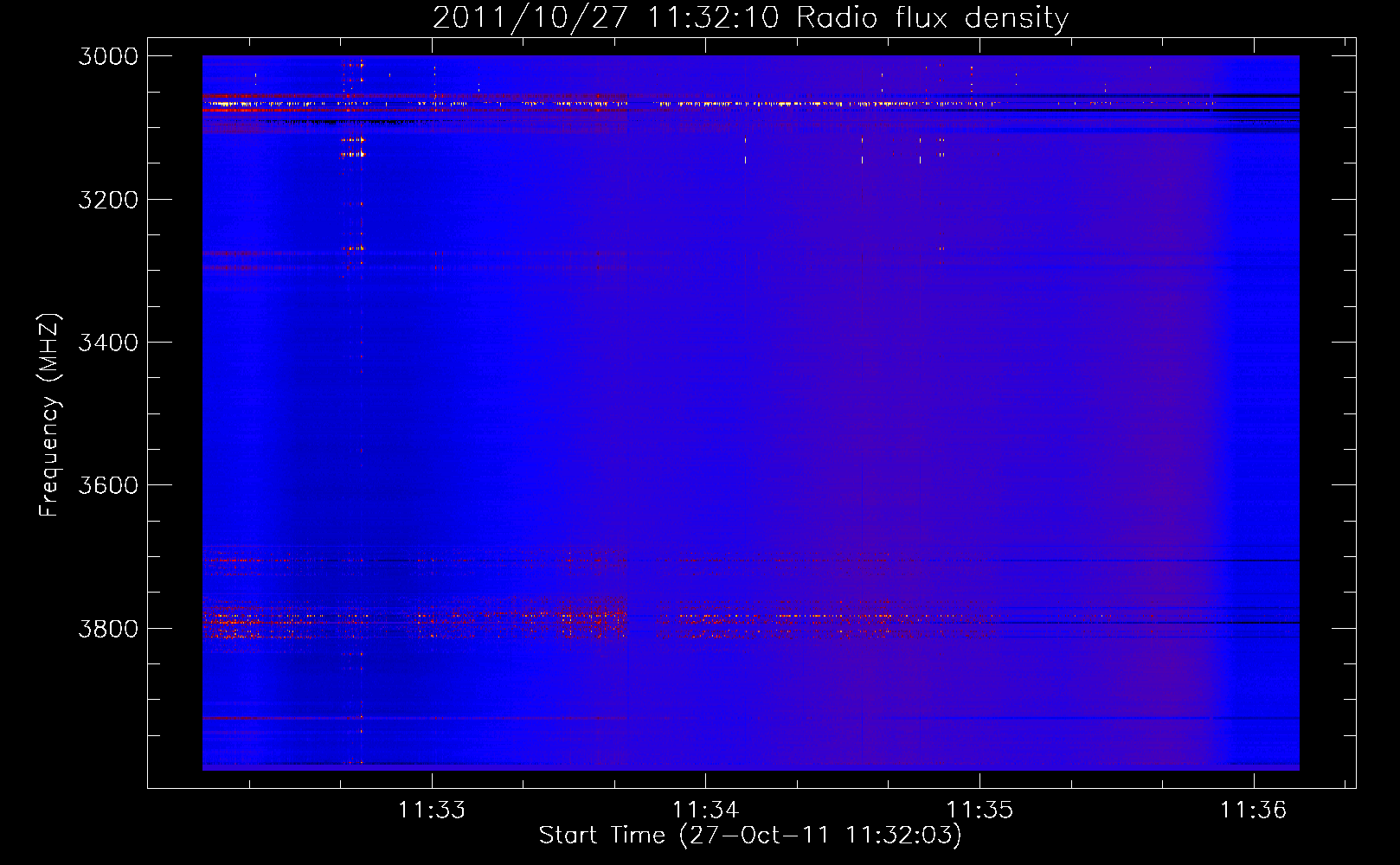This screenshot has width=1400, height=865.
Task: Click the 11:34 time tick label
Action: coord(705,810)
